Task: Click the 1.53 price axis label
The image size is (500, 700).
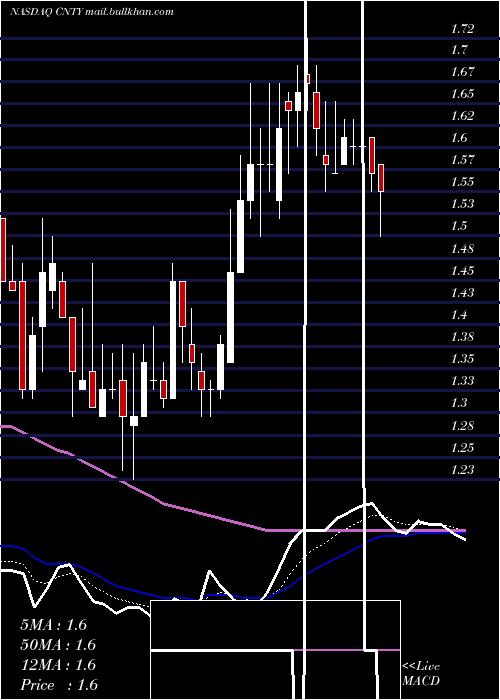Action: [x=462, y=204]
